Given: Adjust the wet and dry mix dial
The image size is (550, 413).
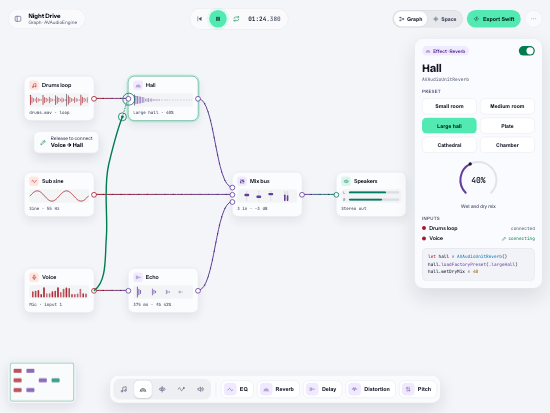Looking at the screenshot, I should (478, 180).
